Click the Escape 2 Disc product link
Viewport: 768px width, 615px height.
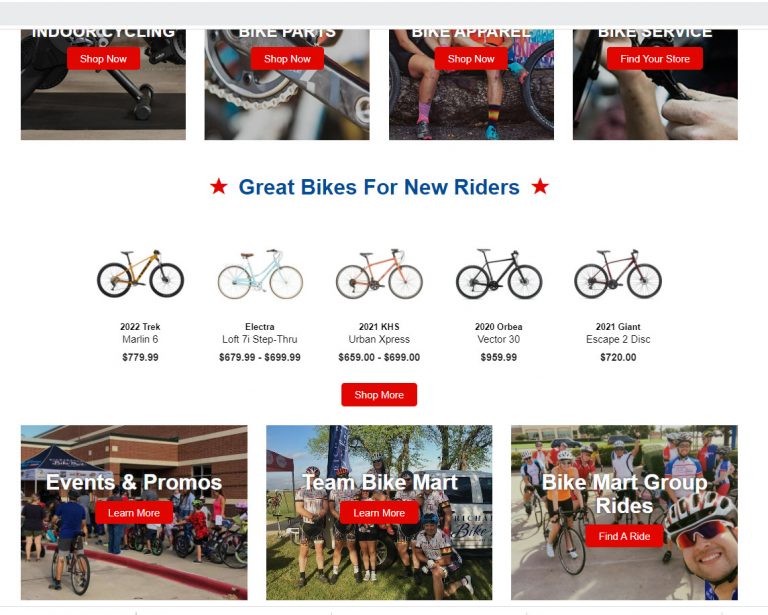point(618,339)
